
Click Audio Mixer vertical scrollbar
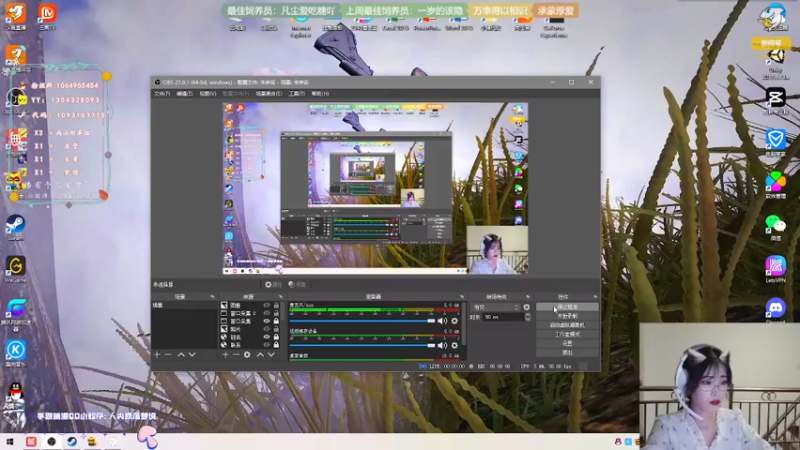click(463, 324)
